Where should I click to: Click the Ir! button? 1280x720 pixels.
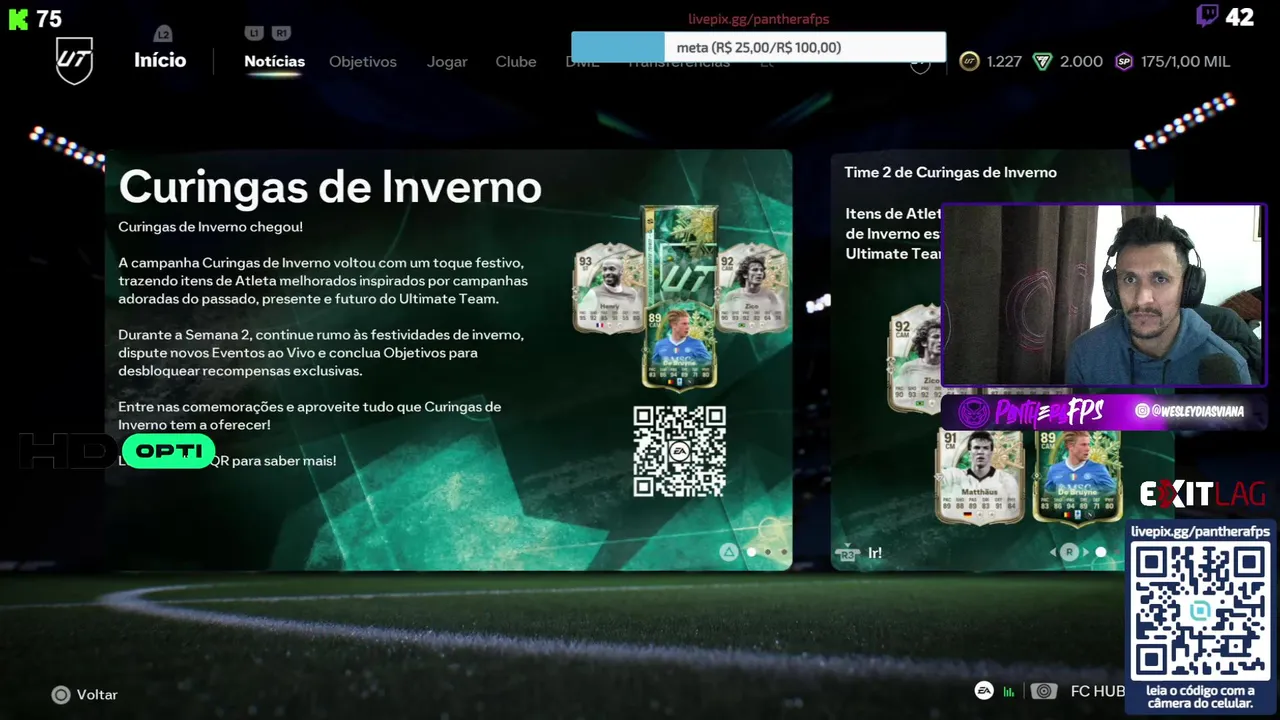point(875,552)
